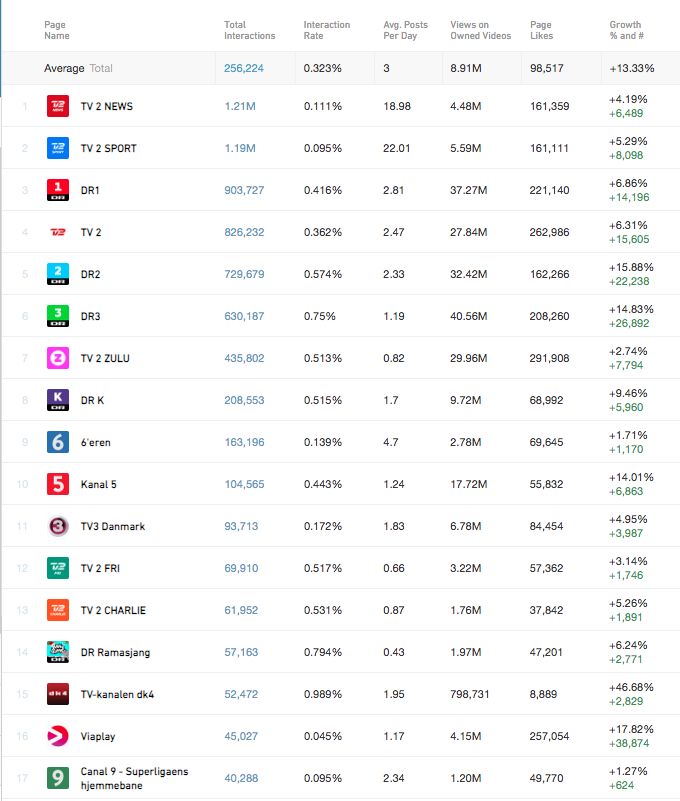Click the TV 2 SPORT blue logo icon
The image size is (680, 801).
click(x=58, y=148)
